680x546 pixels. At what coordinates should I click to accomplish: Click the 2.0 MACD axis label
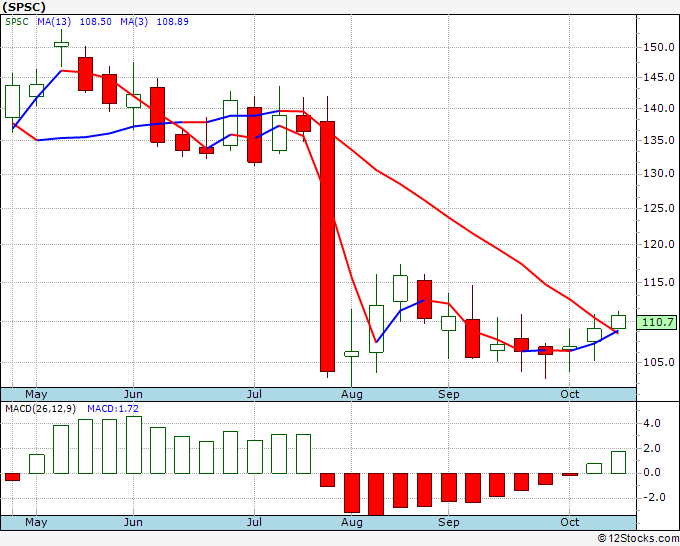(x=652, y=448)
